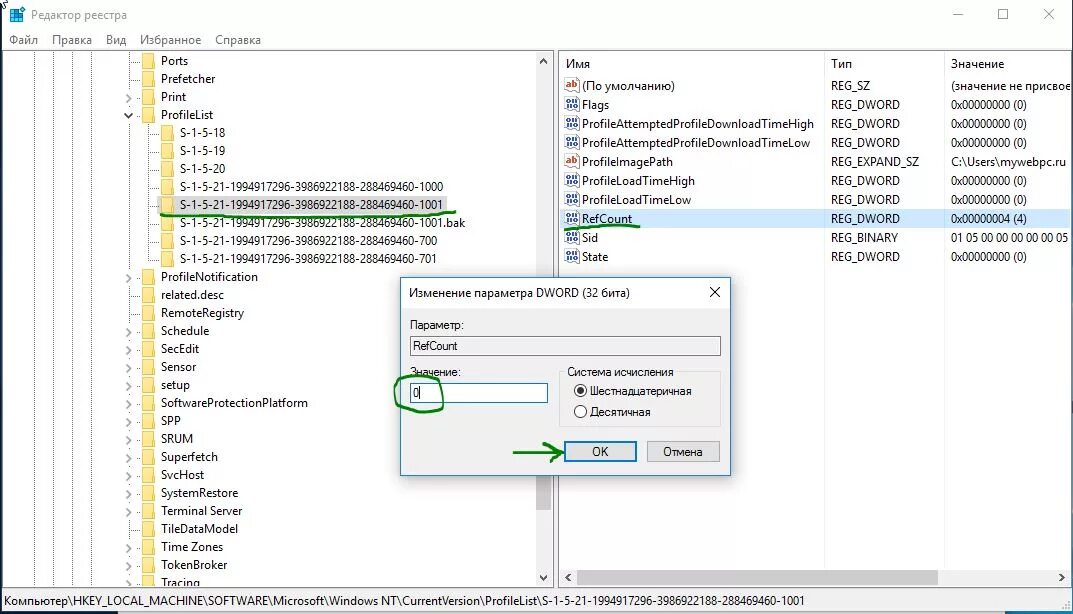
Task: Select the key ending in 460-700
Action: [309, 240]
